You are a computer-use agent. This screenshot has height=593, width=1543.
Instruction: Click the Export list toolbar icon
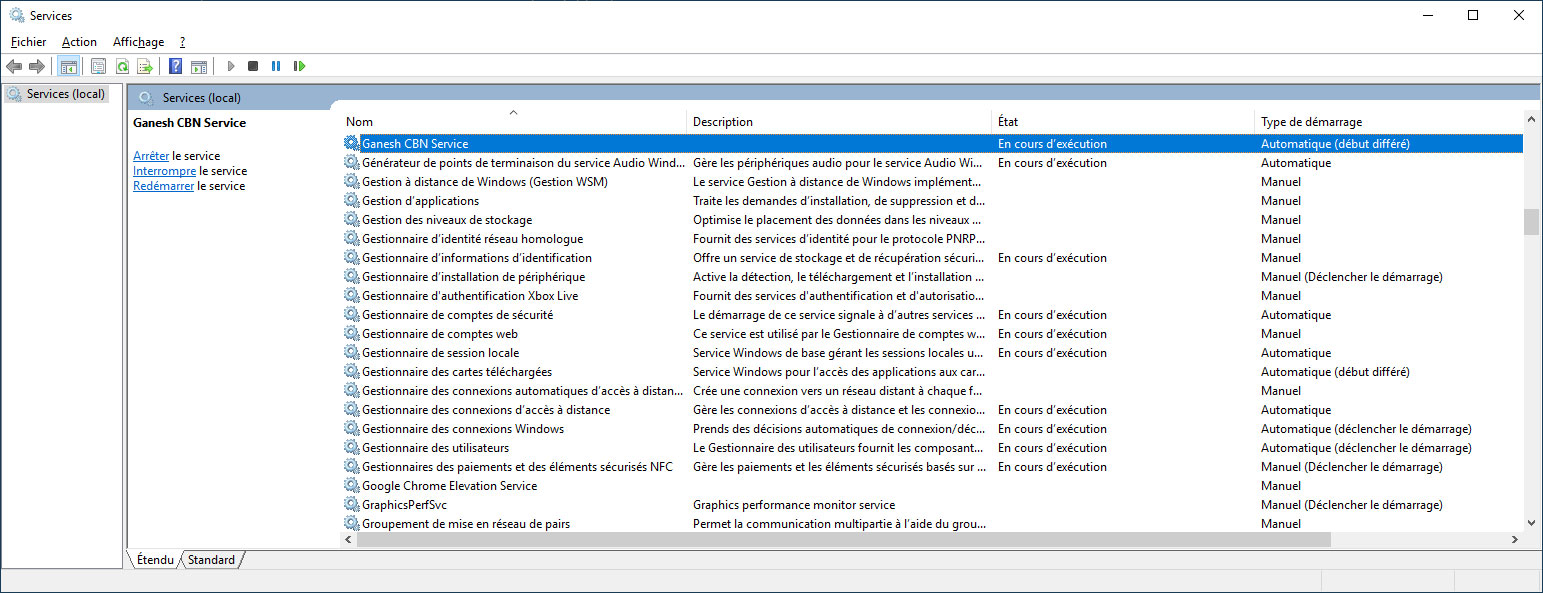point(145,66)
